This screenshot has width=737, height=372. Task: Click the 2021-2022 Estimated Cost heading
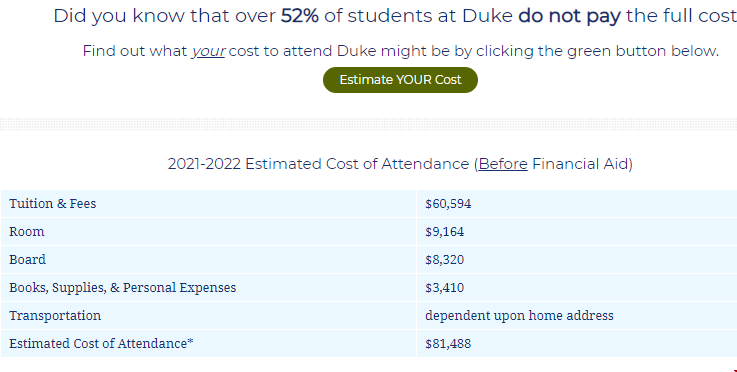click(x=400, y=164)
